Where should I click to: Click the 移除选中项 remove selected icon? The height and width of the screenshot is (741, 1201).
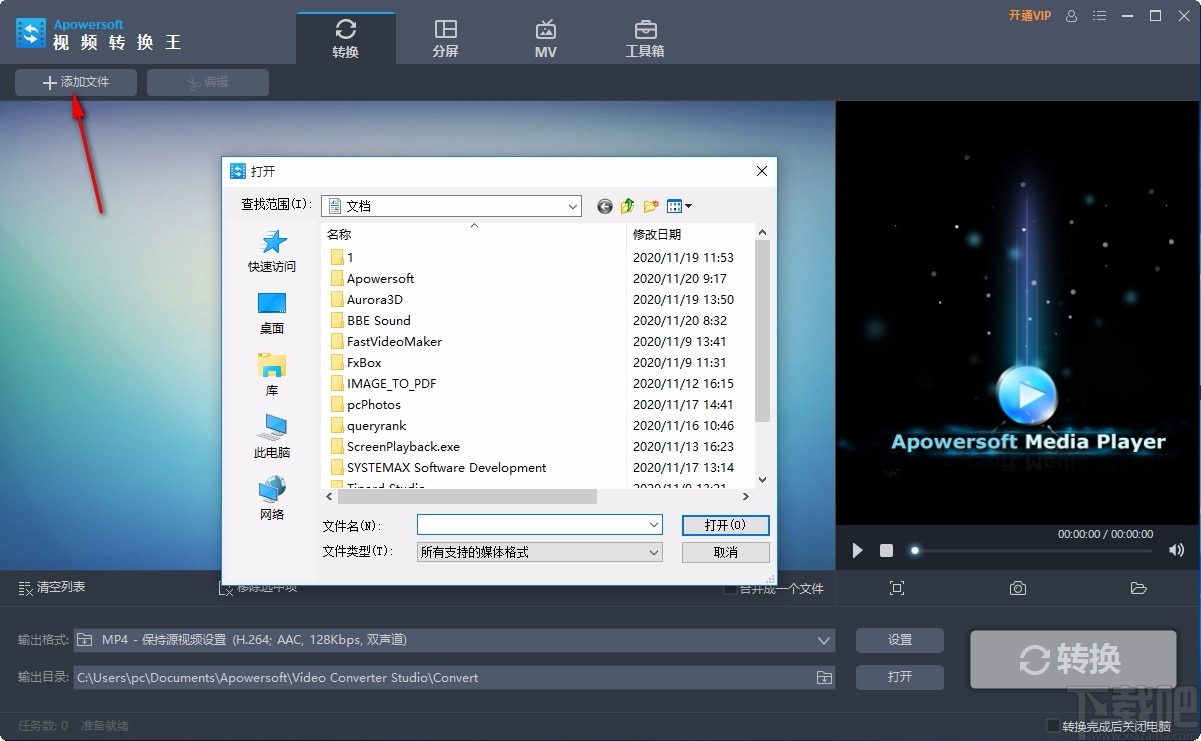pyautogui.click(x=227, y=589)
